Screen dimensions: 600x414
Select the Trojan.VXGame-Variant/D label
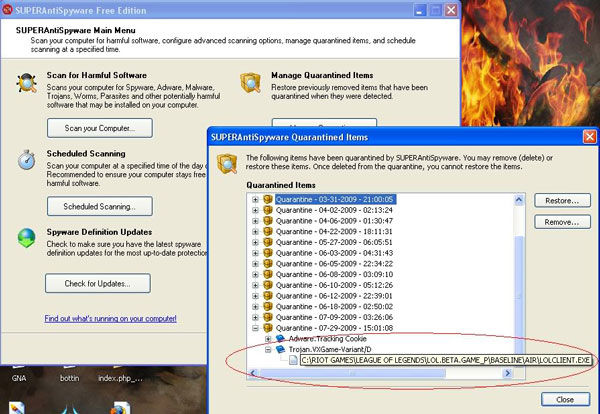point(330,349)
